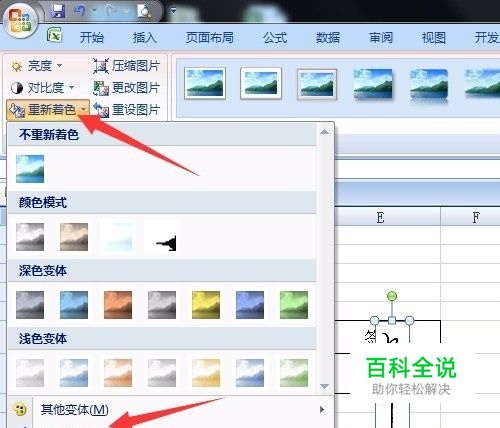The height and width of the screenshot is (428, 500).
Task: Open print preview icon in quick access toolbar
Action: tap(144, 11)
